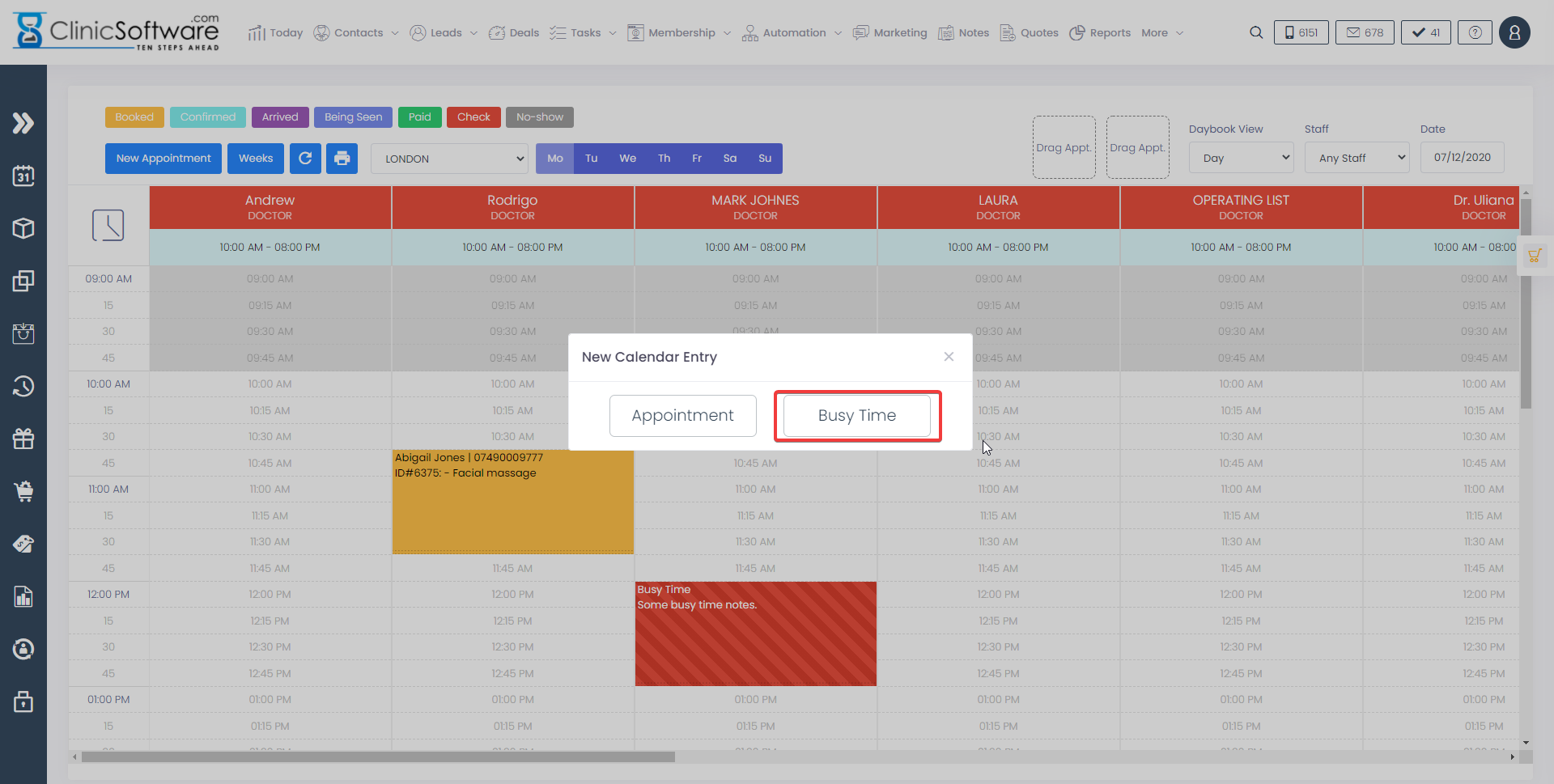
Task: Open the help question mark icon
Action: pyautogui.click(x=1475, y=32)
